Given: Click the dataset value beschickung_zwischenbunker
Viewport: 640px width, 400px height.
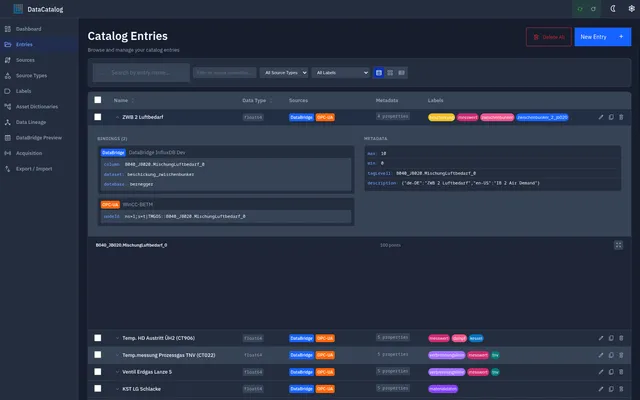Looking at the screenshot, I should [160, 174].
